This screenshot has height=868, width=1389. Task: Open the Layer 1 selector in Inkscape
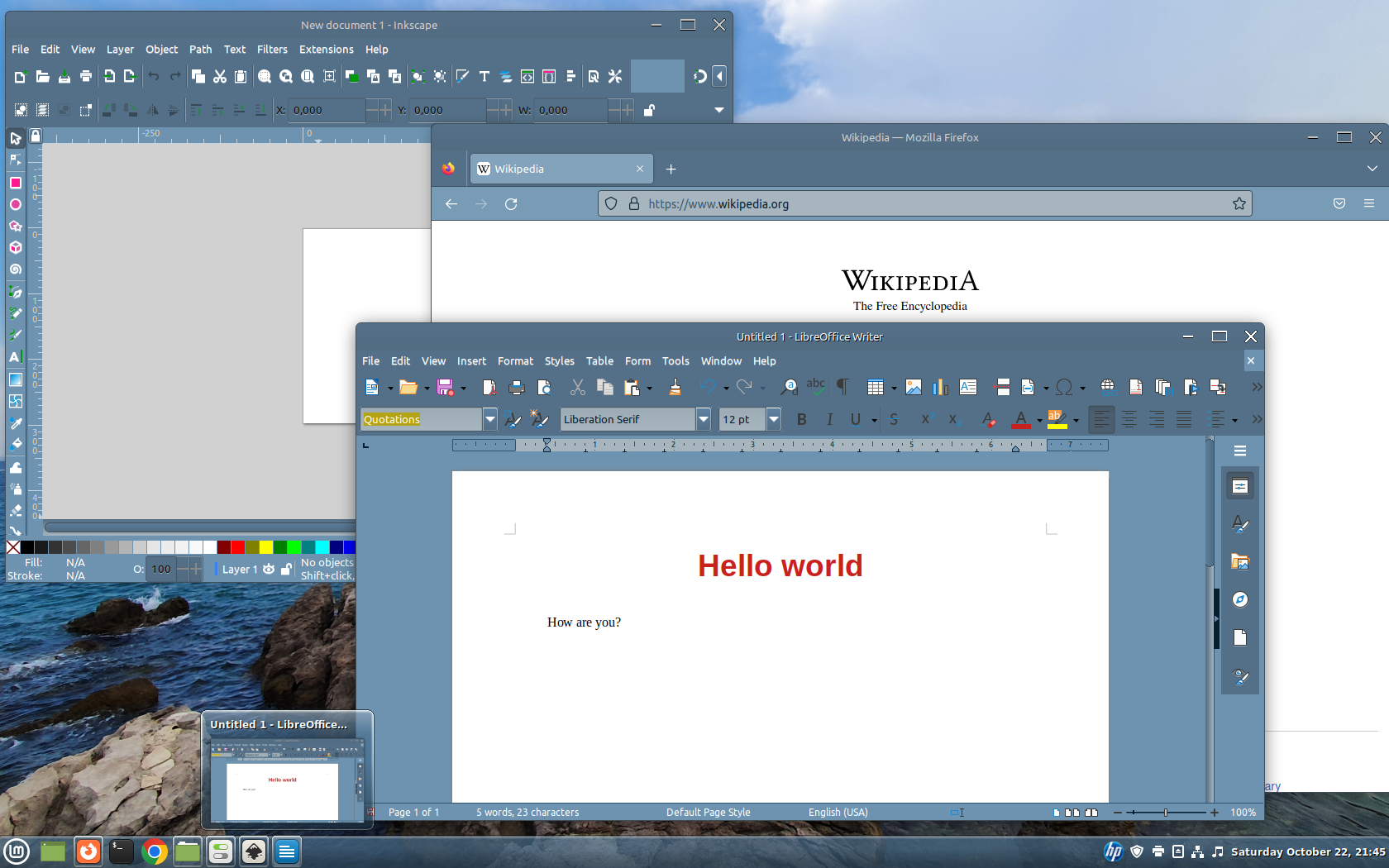click(240, 569)
